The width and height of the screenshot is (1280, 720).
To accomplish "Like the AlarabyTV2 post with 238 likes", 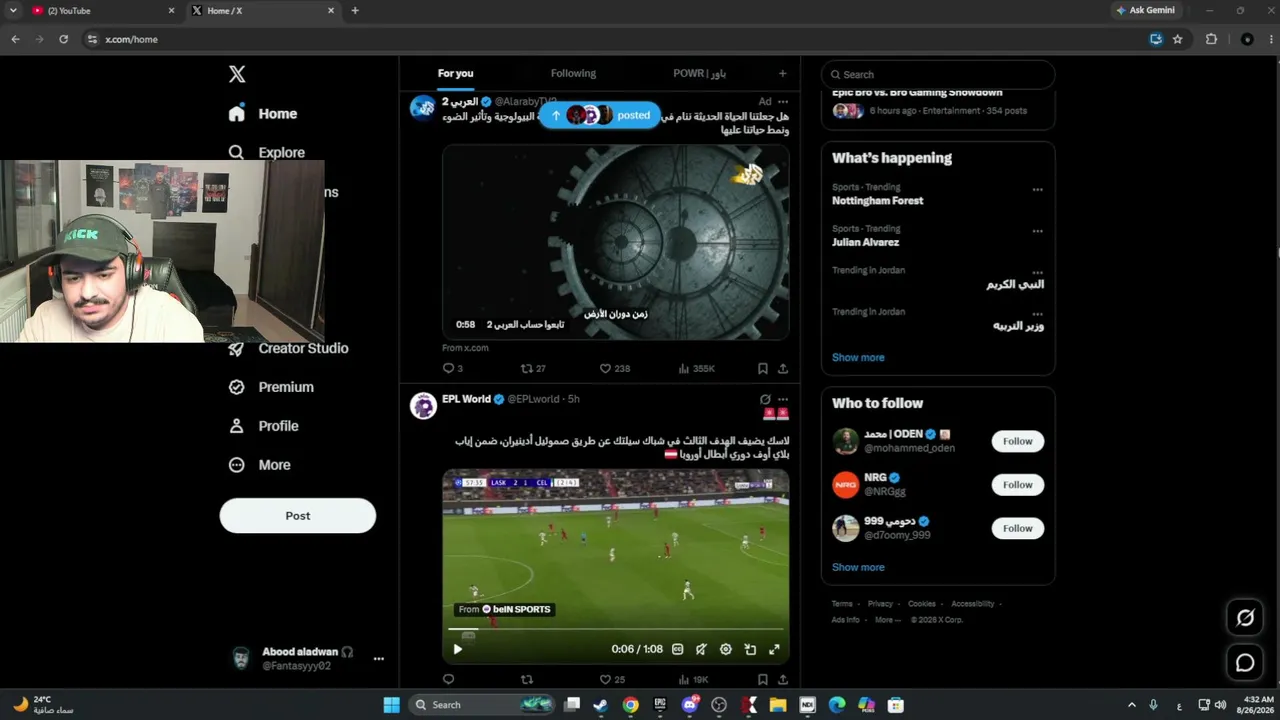I will pyautogui.click(x=614, y=368).
